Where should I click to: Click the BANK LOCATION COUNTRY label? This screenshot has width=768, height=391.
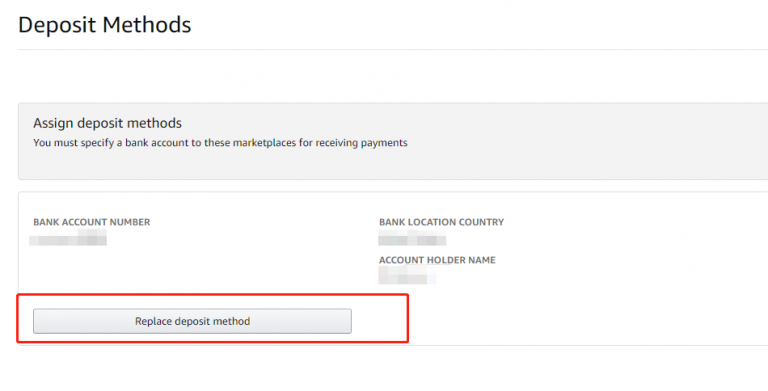[x=441, y=222]
